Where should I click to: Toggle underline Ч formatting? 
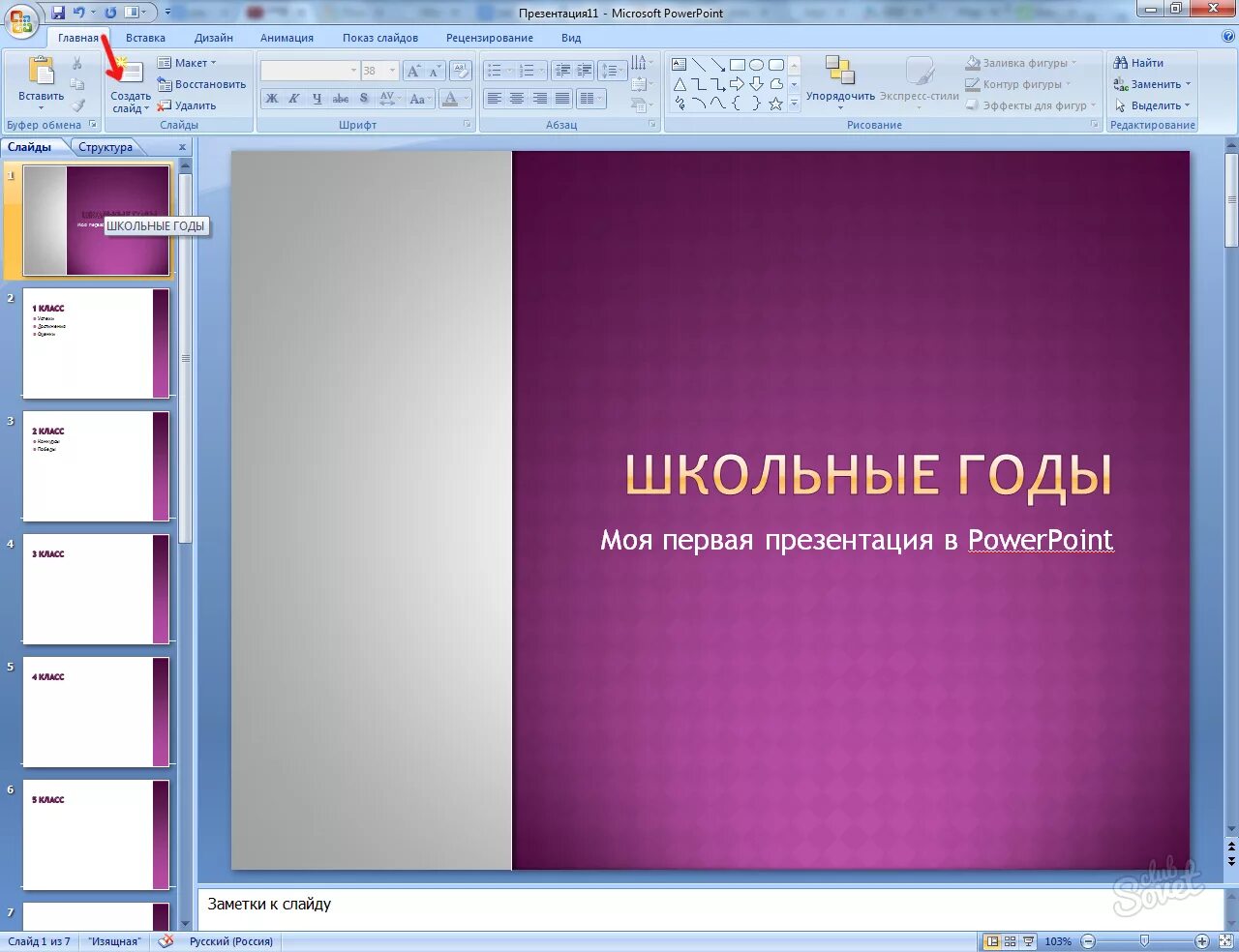pyautogui.click(x=317, y=99)
